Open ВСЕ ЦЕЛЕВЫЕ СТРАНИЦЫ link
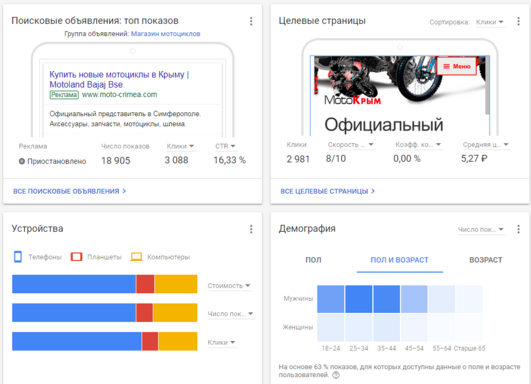The image size is (531, 384). (327, 191)
